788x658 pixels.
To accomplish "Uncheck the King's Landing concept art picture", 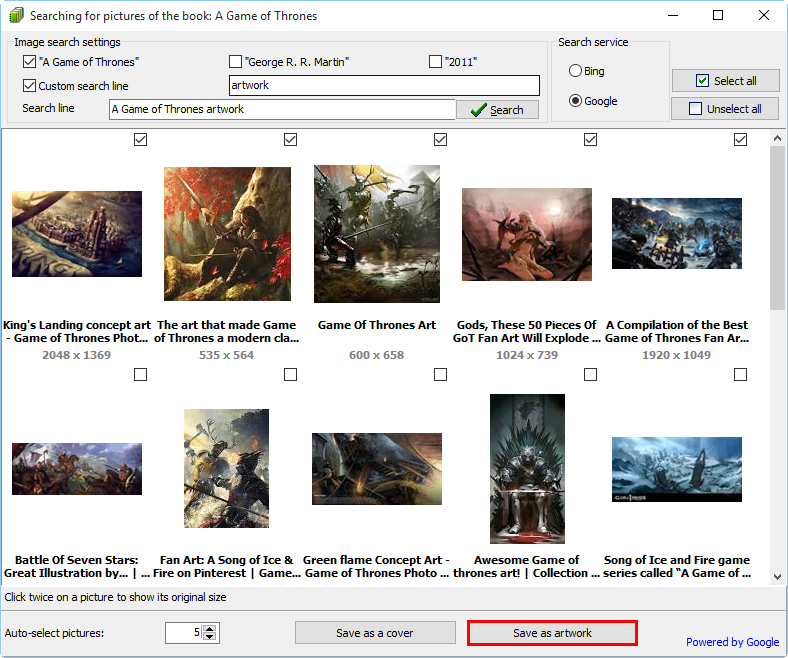I will point(141,140).
